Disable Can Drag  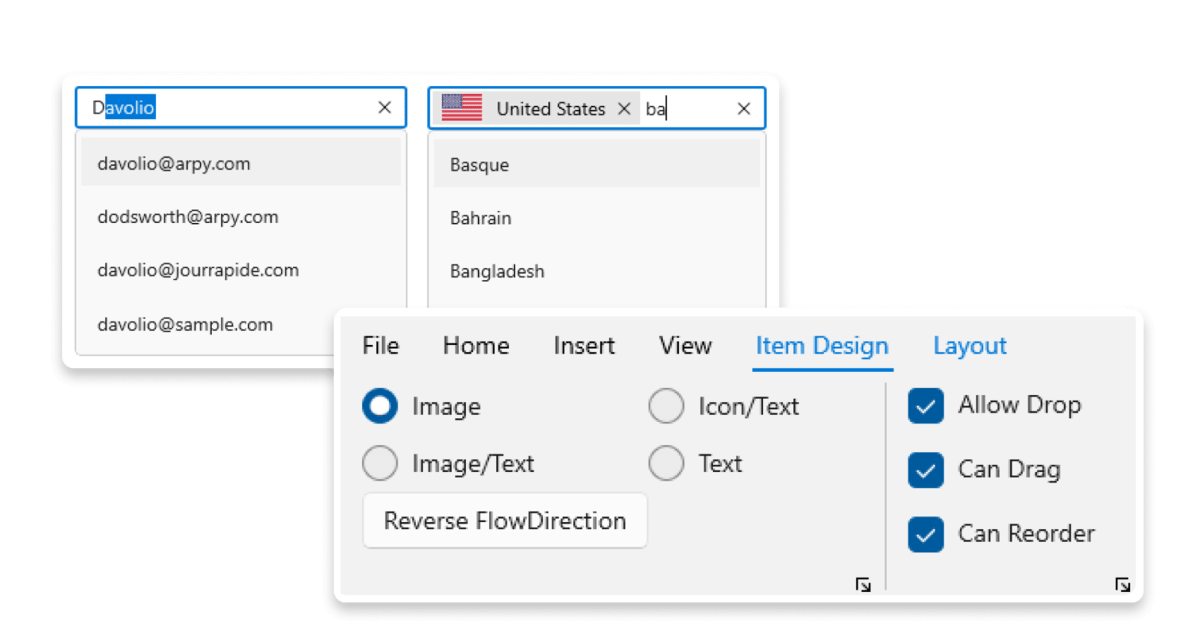[x=925, y=470]
